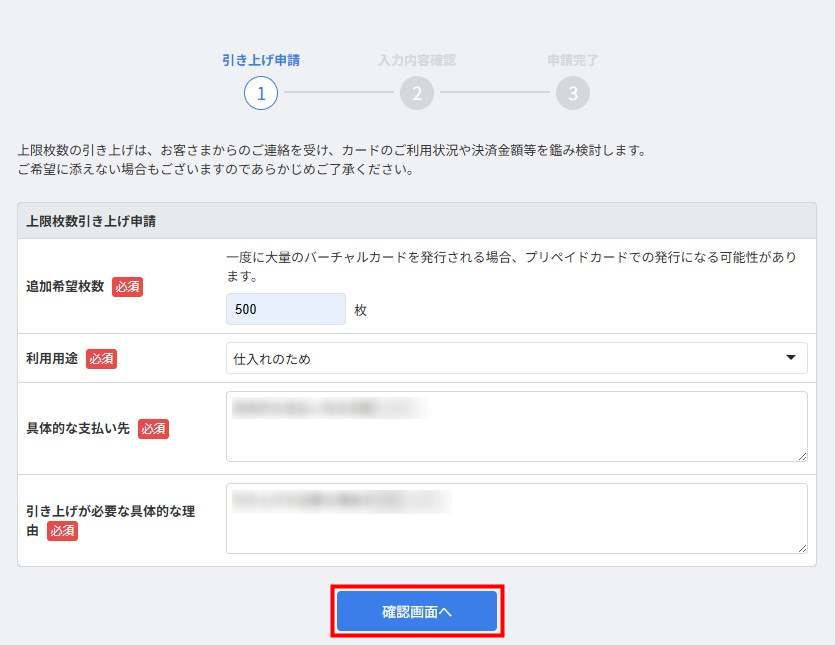Click the step 1 circle indicator
Viewport: 835px width, 645px height.
click(261, 93)
